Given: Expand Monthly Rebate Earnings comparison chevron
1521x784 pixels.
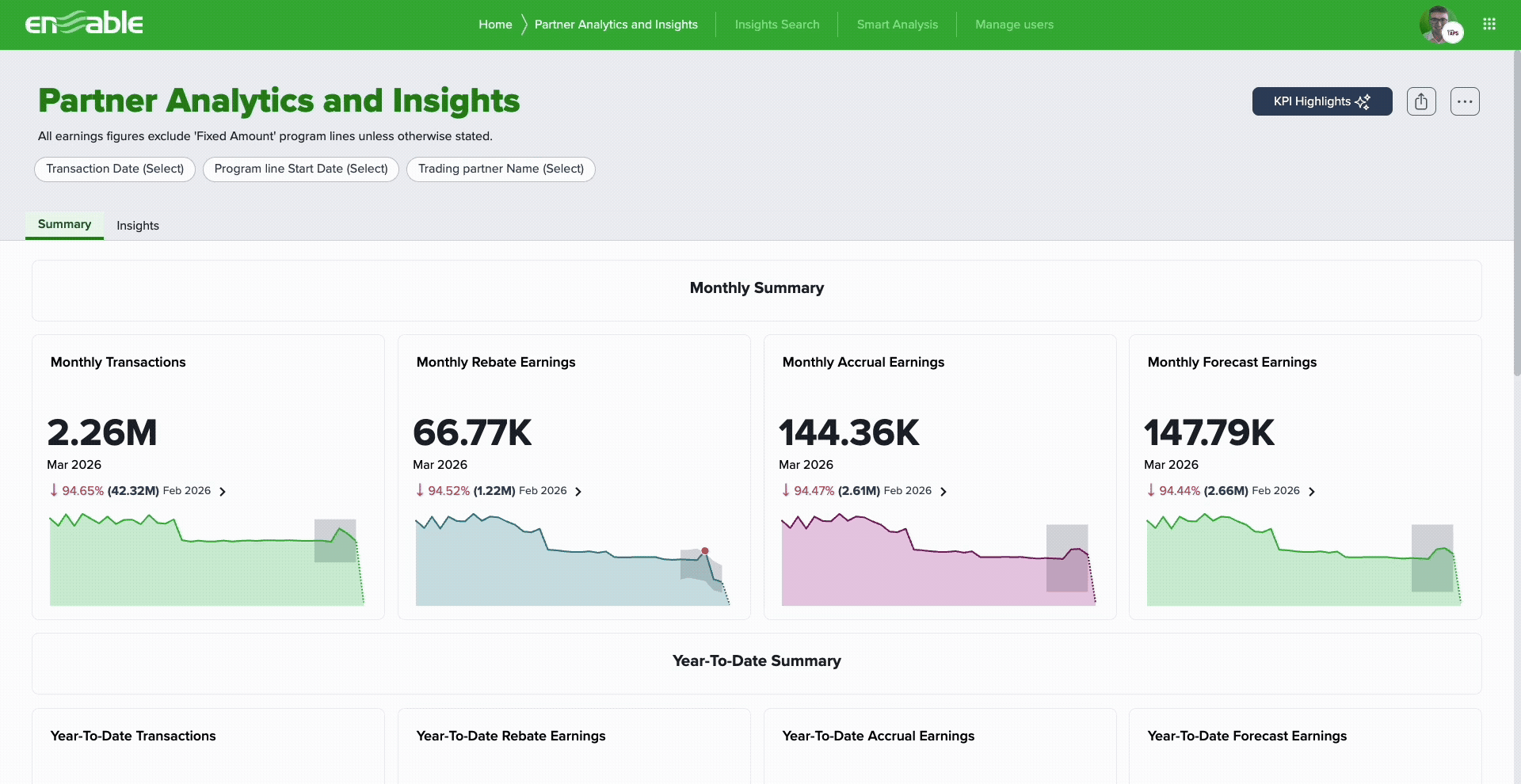Looking at the screenshot, I should click(x=578, y=492).
